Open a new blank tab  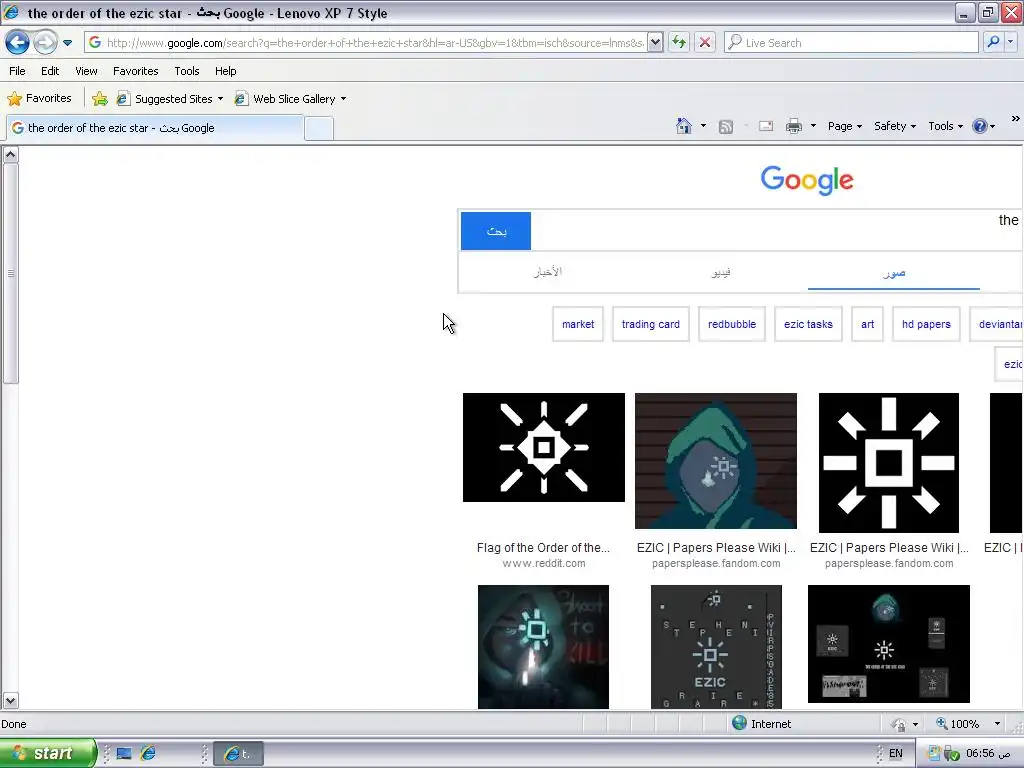coord(319,129)
